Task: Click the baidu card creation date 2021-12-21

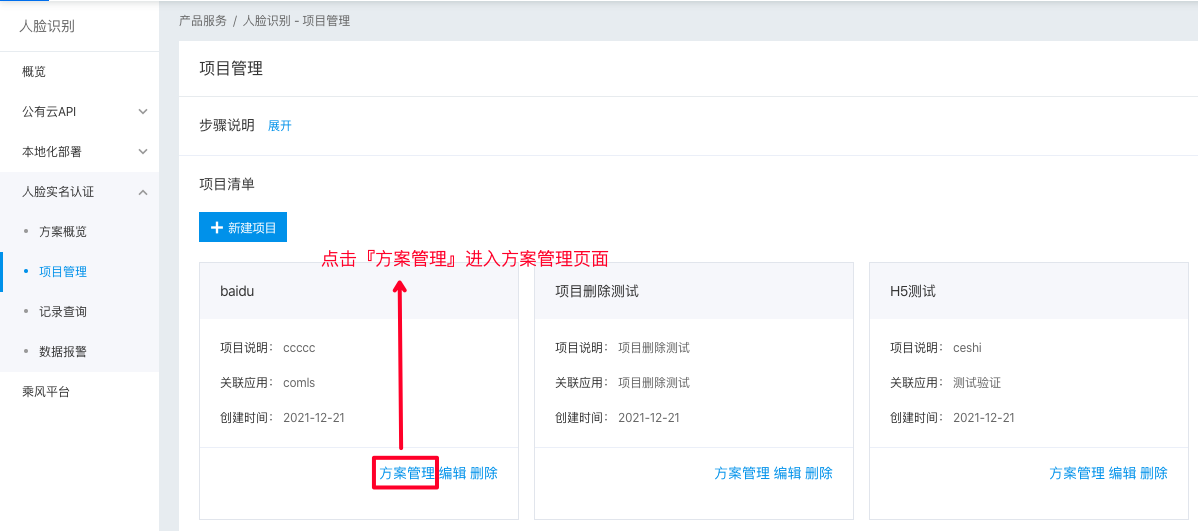Action: 314,418
